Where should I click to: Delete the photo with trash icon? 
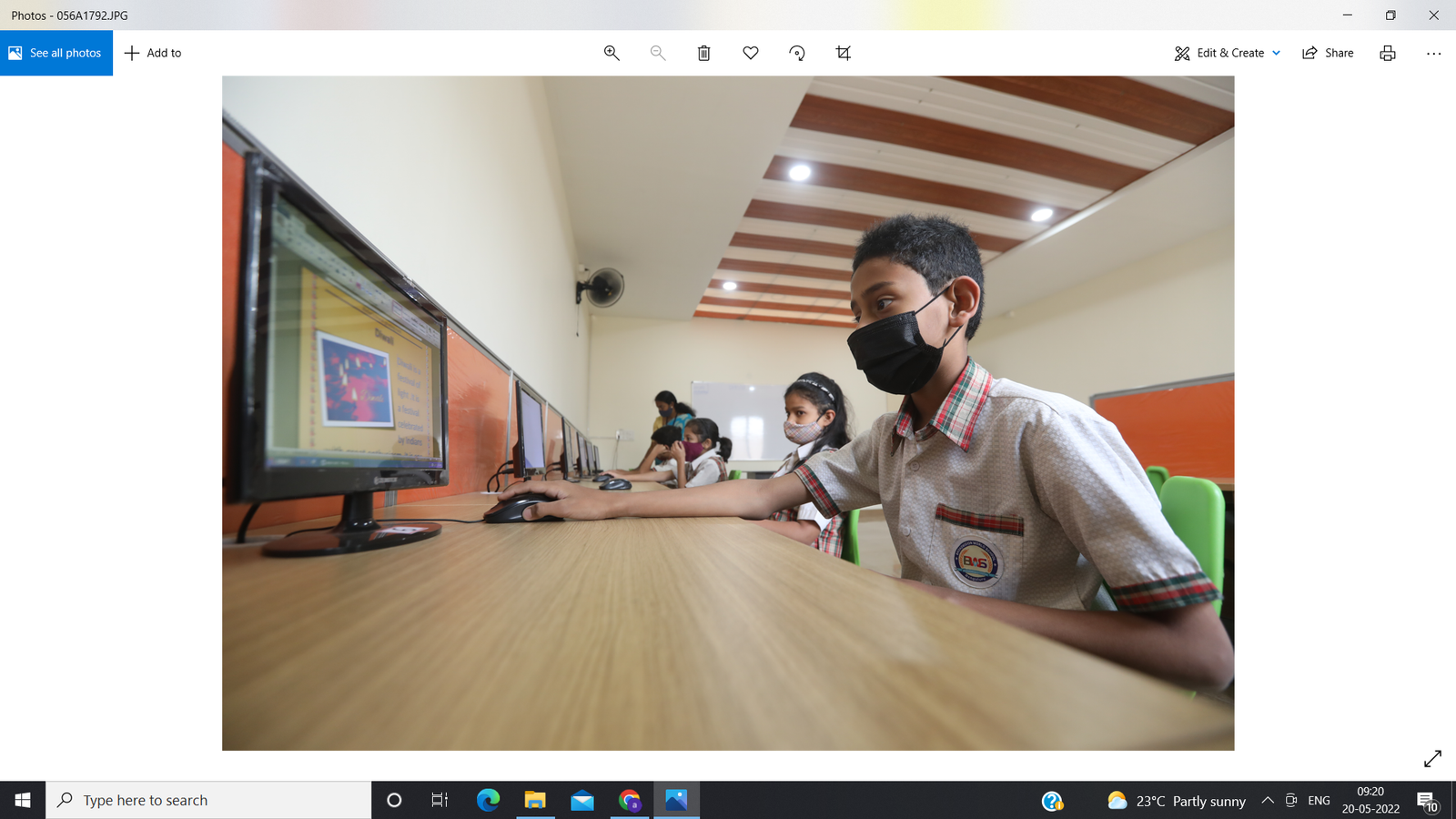coord(704,53)
